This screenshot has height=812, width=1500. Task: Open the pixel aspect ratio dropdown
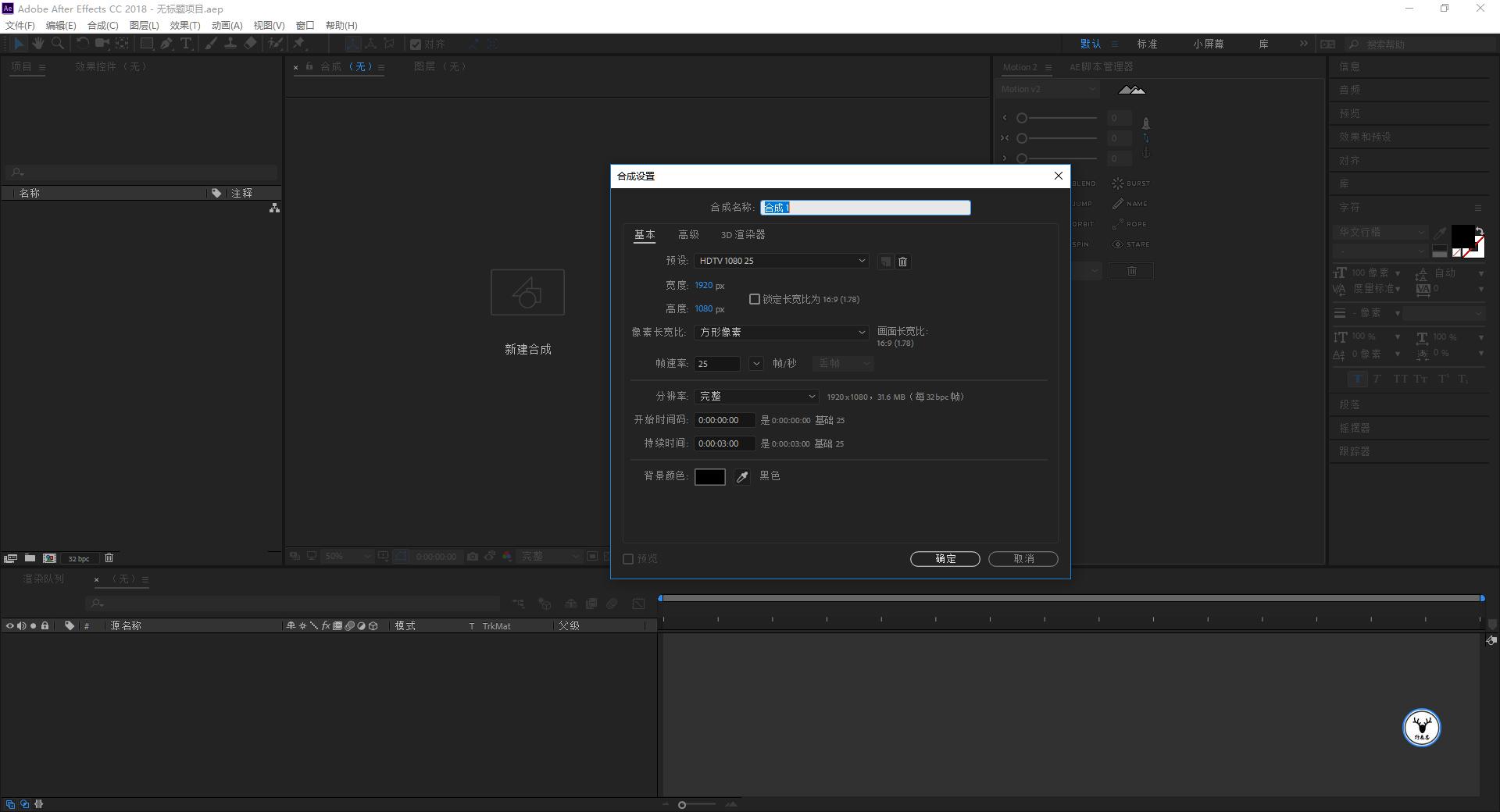point(781,333)
